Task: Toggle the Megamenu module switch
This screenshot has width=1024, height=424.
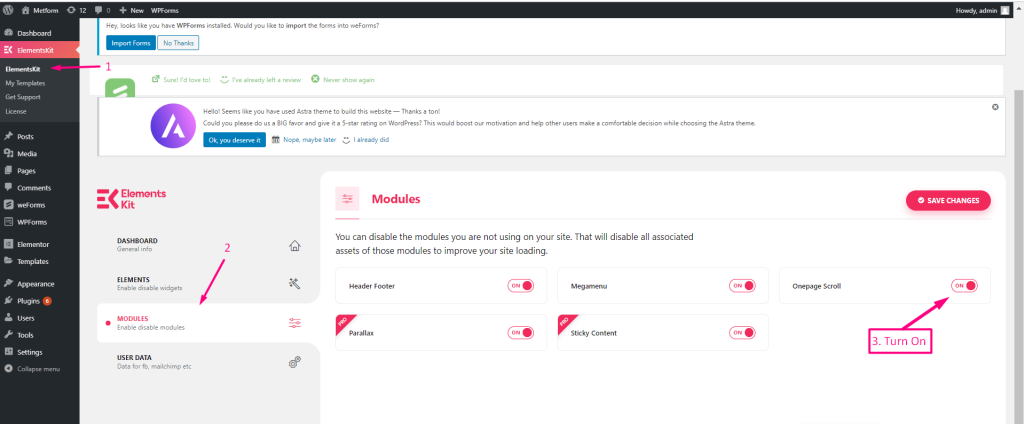Action: (743, 286)
